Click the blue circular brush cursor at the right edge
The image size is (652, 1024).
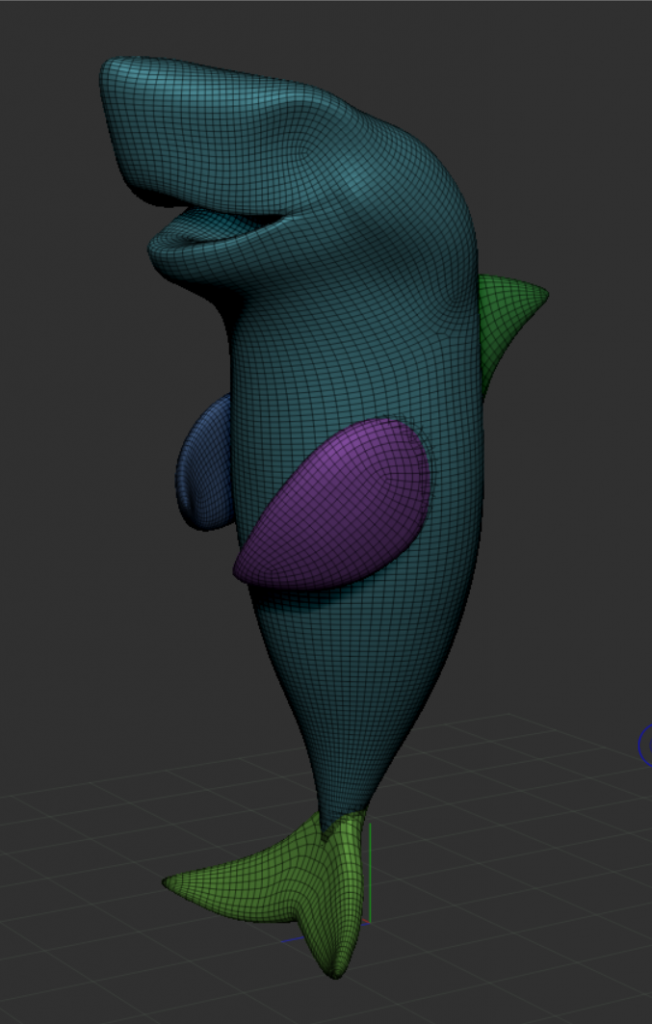[645, 744]
